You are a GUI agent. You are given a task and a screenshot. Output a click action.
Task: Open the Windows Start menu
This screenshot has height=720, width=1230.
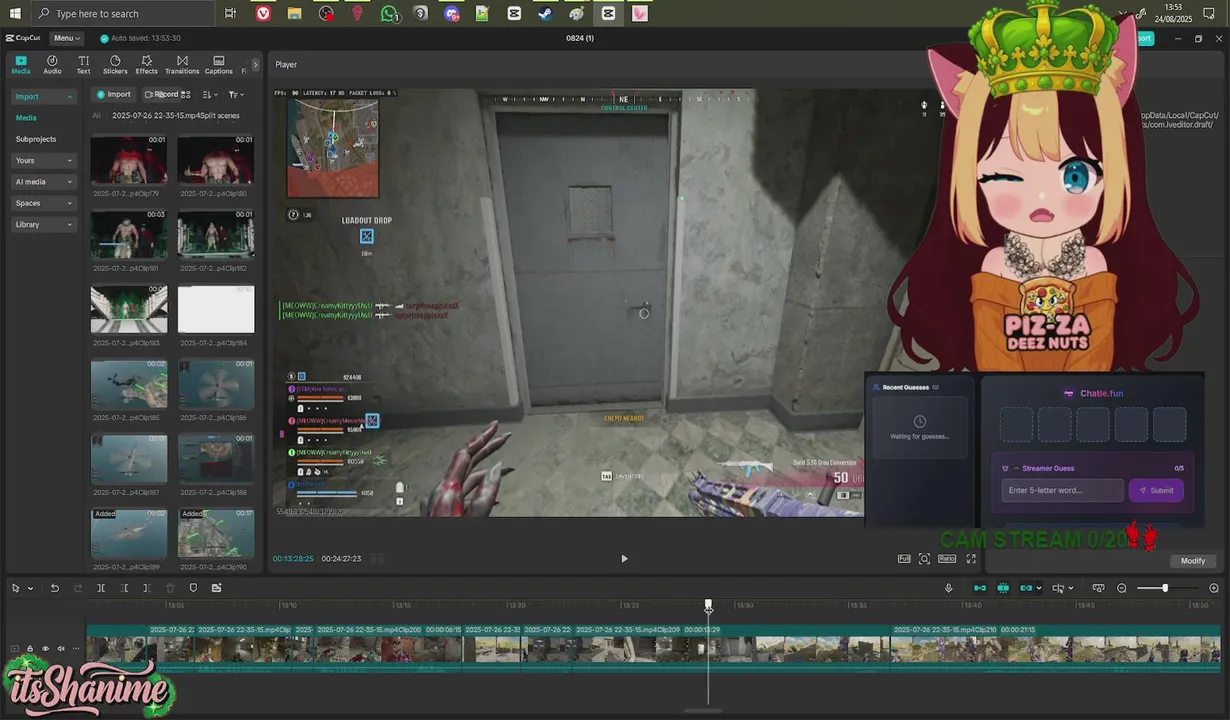(x=15, y=14)
